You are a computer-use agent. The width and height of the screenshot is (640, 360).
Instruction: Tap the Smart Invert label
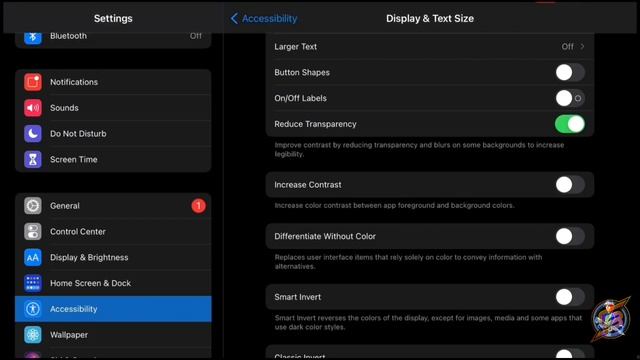(x=298, y=297)
